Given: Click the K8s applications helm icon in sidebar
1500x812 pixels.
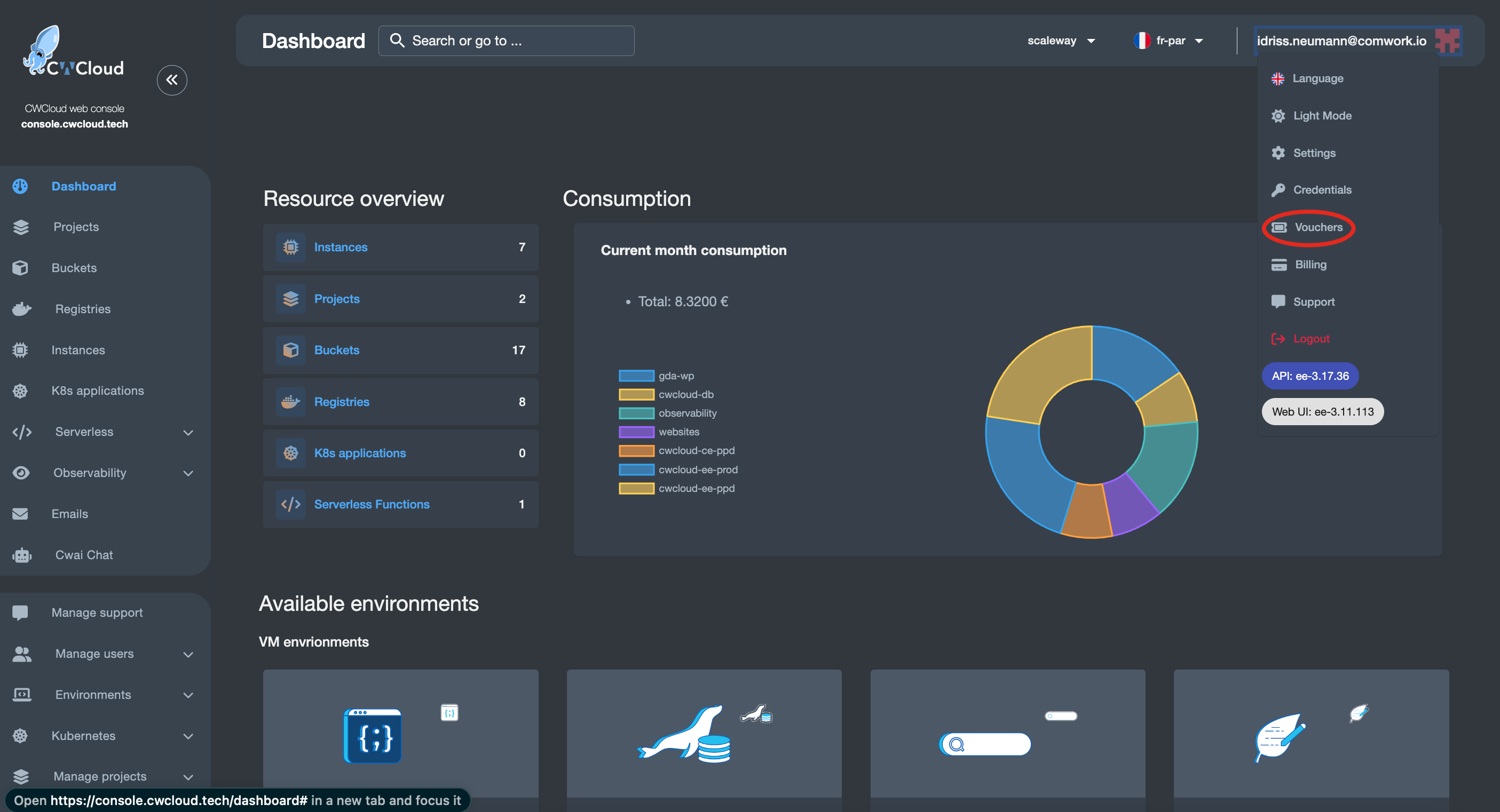Looking at the screenshot, I should point(20,391).
